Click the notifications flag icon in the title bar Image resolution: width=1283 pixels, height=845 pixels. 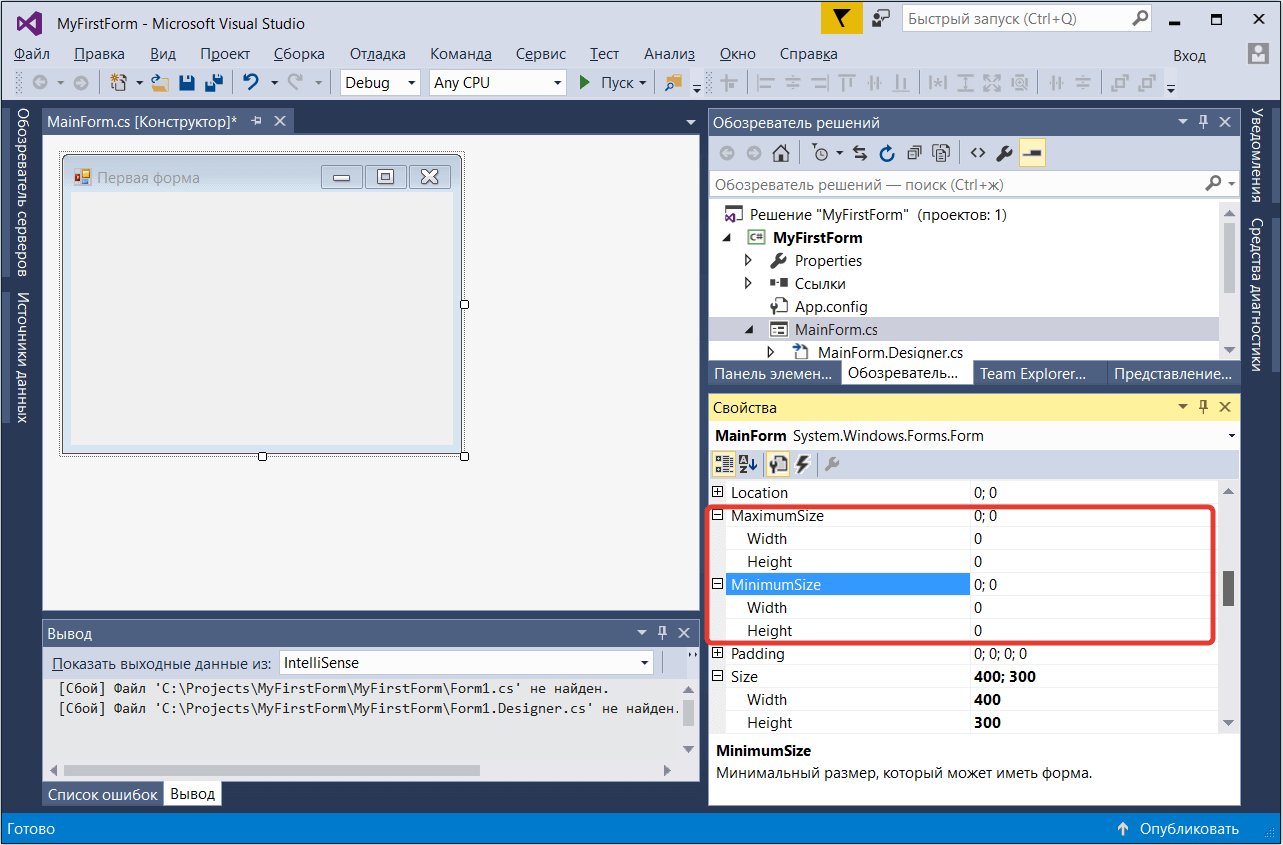coord(842,20)
